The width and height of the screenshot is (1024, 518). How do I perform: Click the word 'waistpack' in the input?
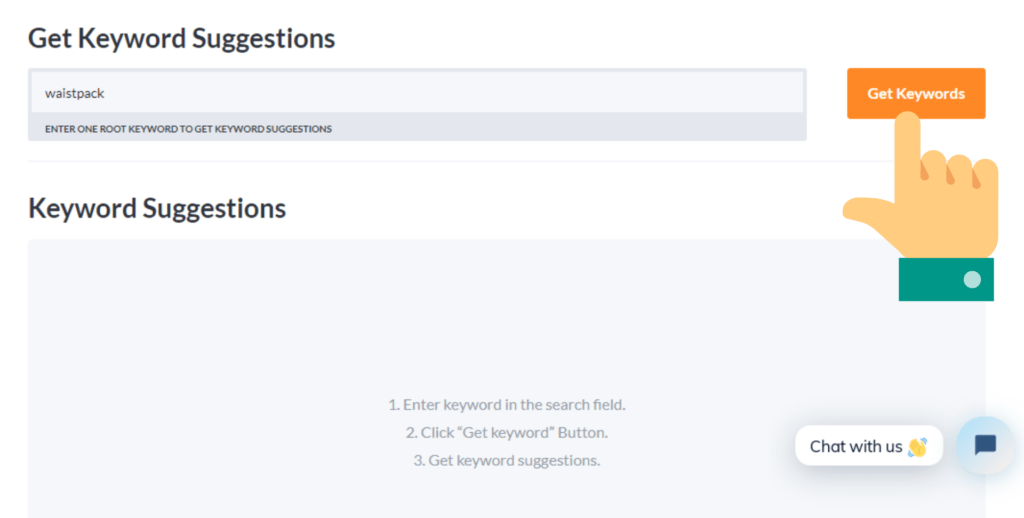coord(74,93)
